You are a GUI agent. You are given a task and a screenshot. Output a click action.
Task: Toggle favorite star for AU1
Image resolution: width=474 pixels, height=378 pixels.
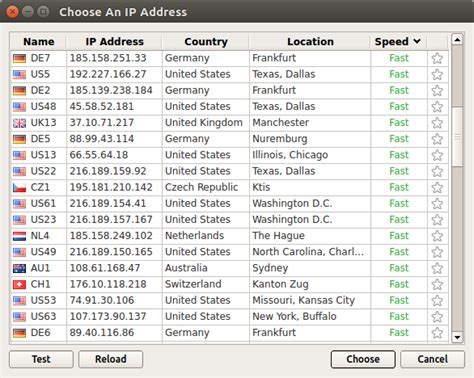pyautogui.click(x=437, y=268)
